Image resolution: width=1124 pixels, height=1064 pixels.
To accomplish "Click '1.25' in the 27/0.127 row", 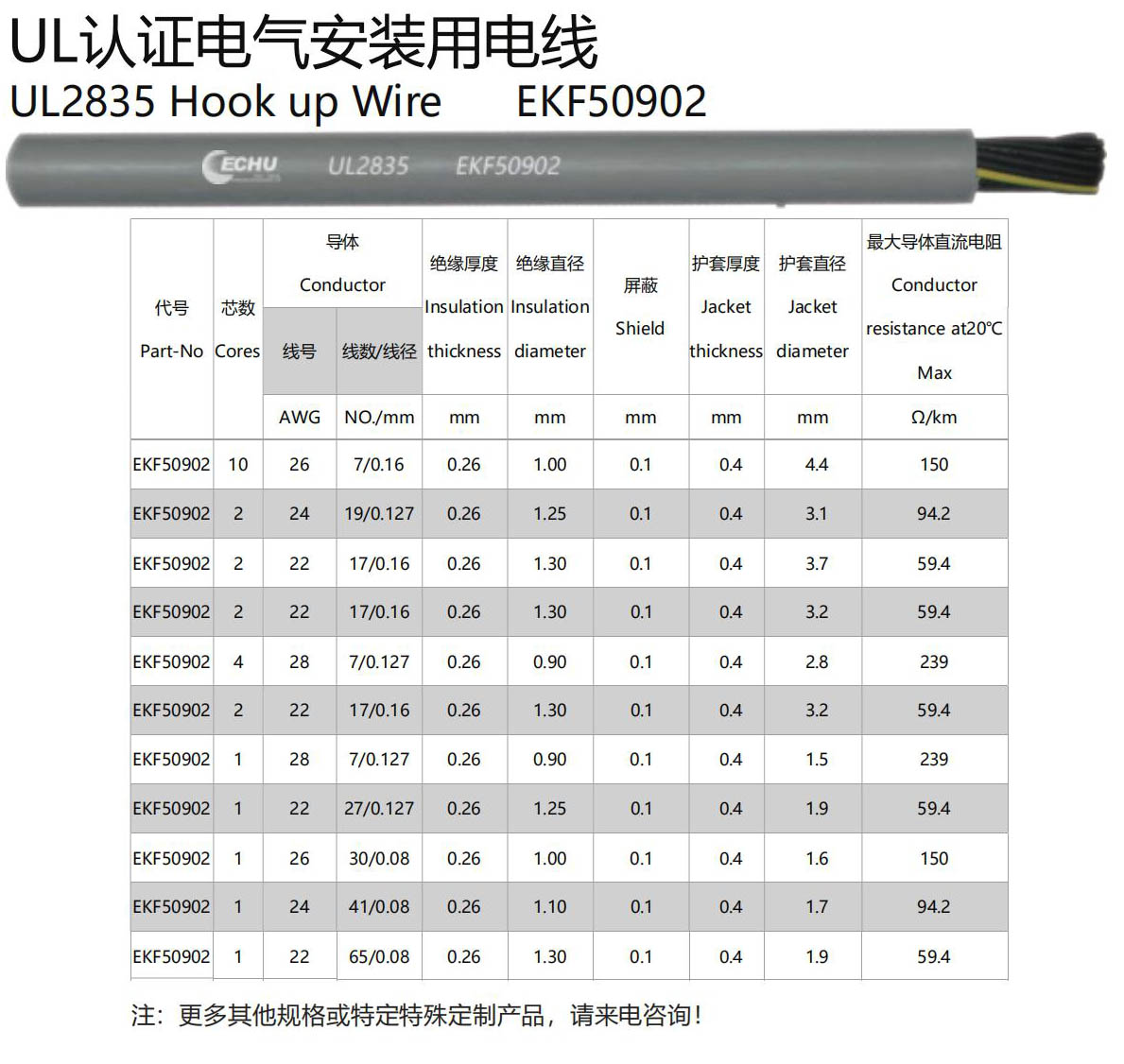I will (550, 809).
